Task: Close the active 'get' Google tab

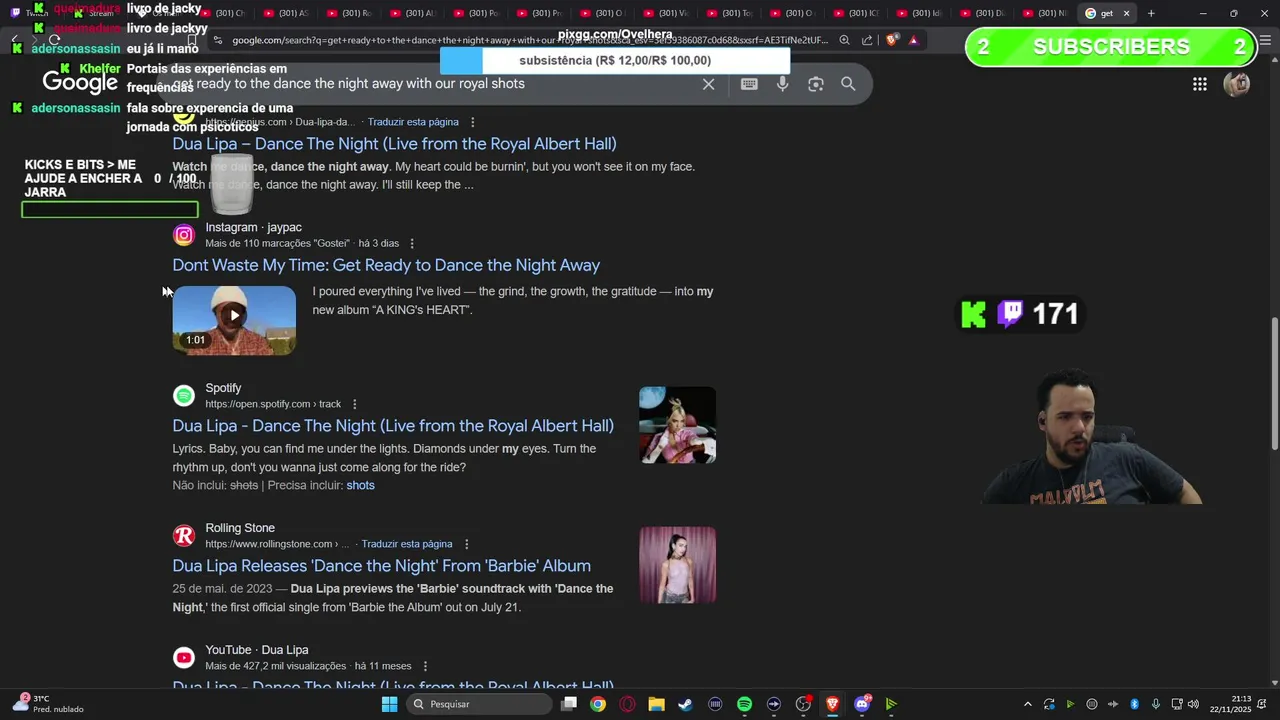Action: (1126, 13)
